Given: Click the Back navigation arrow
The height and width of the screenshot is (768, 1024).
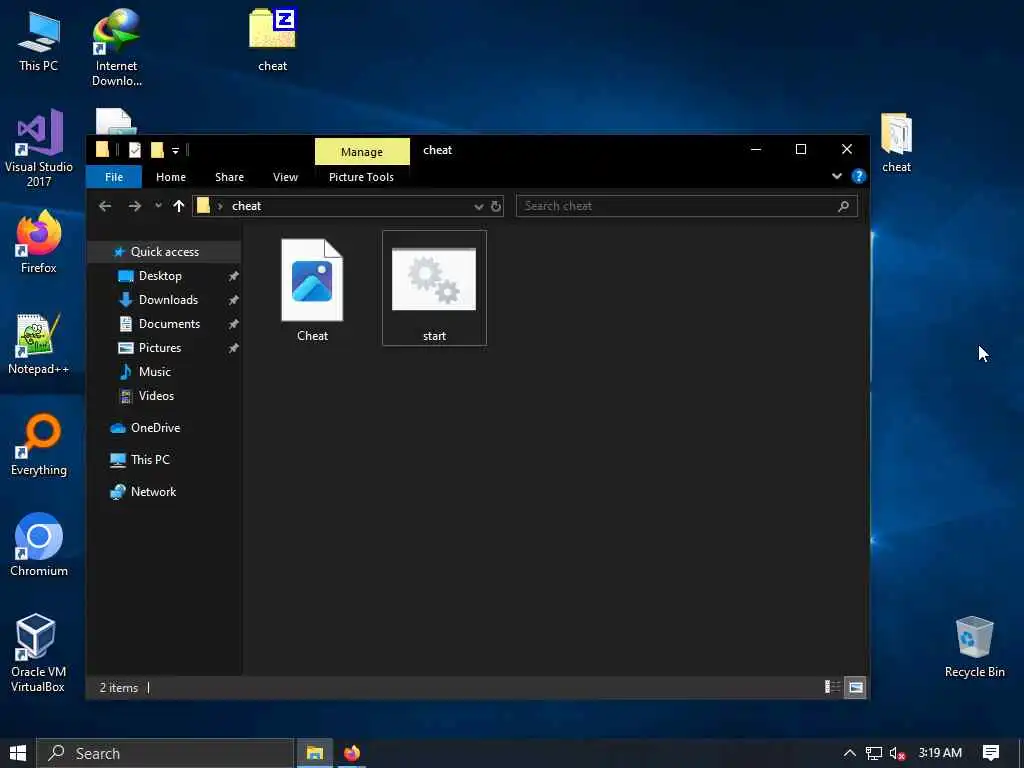Looking at the screenshot, I should click(x=104, y=206).
